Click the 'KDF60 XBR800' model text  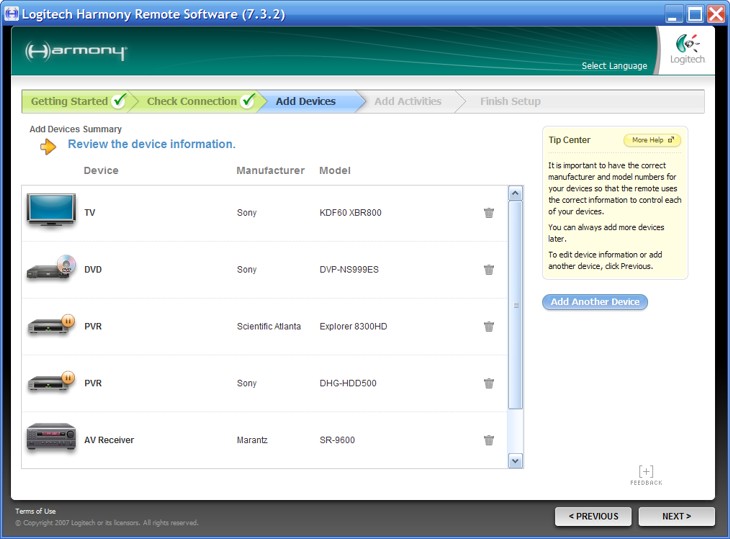pyautogui.click(x=350, y=213)
